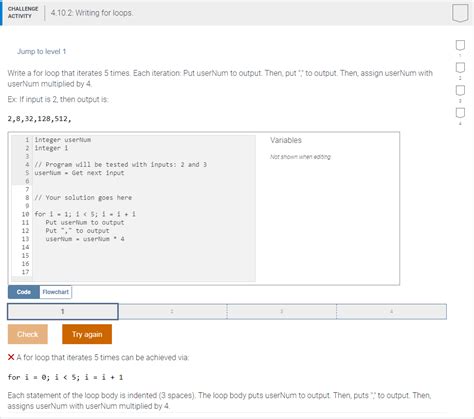Image resolution: width=474 pixels, height=419 pixels.
Task: Open level 4 progress segment
Action: pyautogui.click(x=391, y=311)
